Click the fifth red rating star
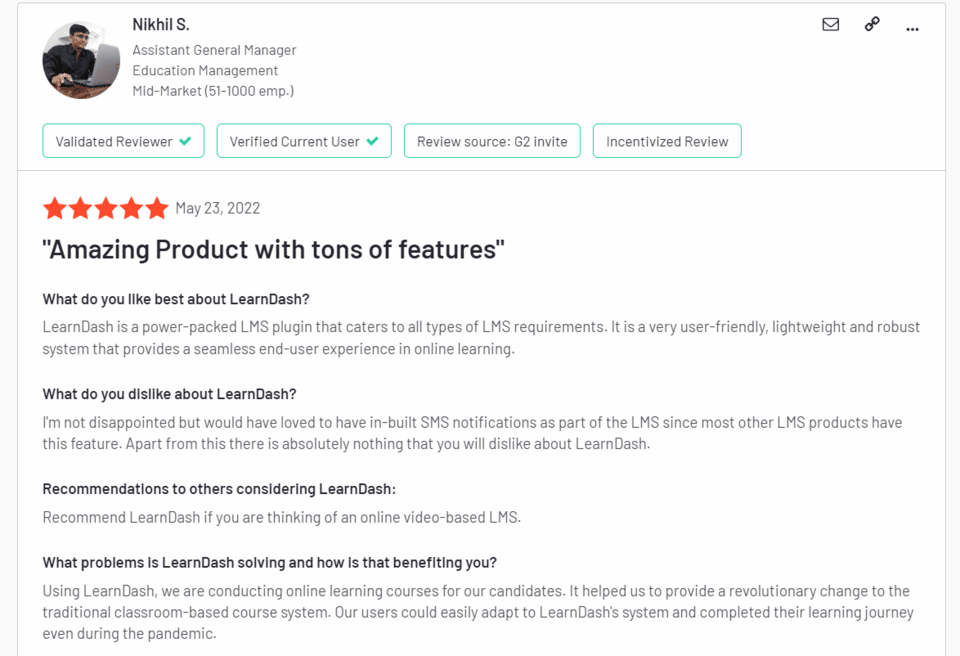 point(156,208)
